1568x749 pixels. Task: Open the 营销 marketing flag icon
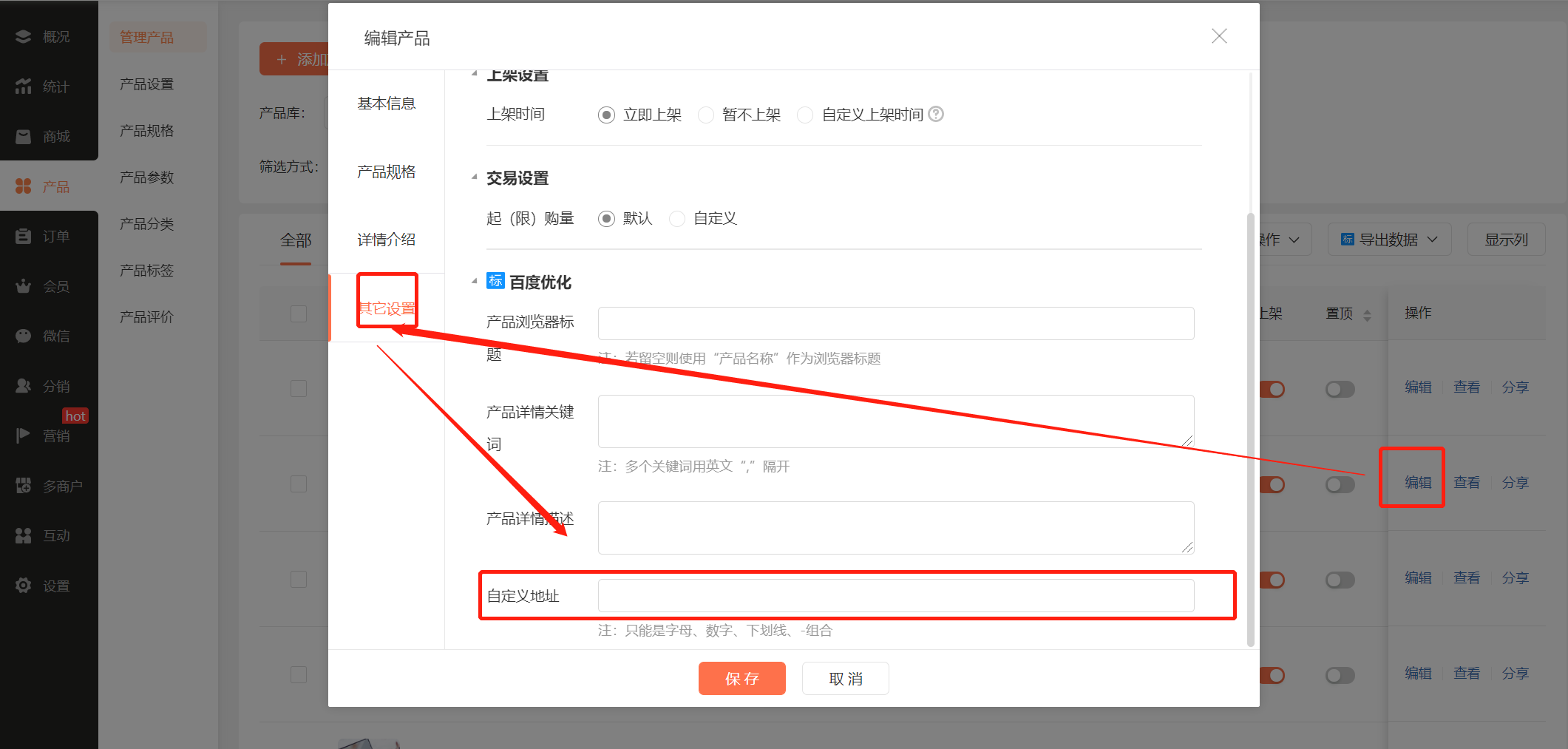pos(24,435)
